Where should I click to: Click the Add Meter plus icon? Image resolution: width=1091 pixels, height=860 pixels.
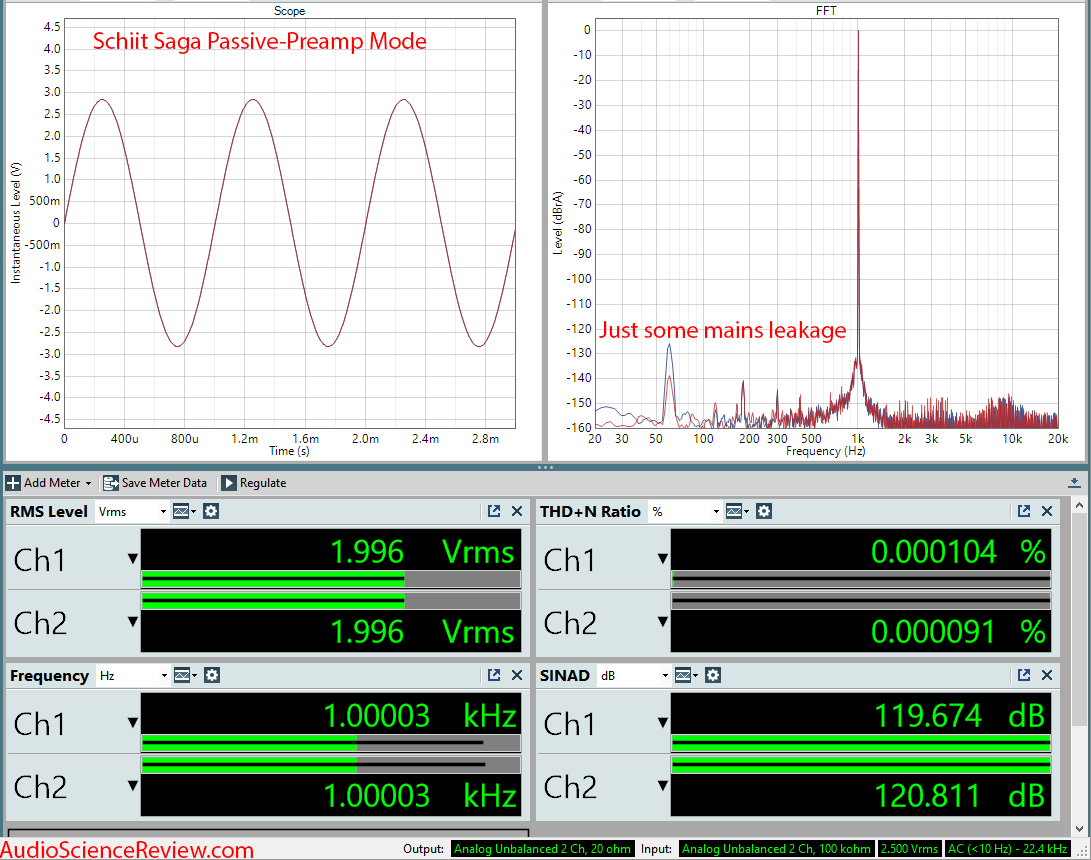tap(13, 483)
